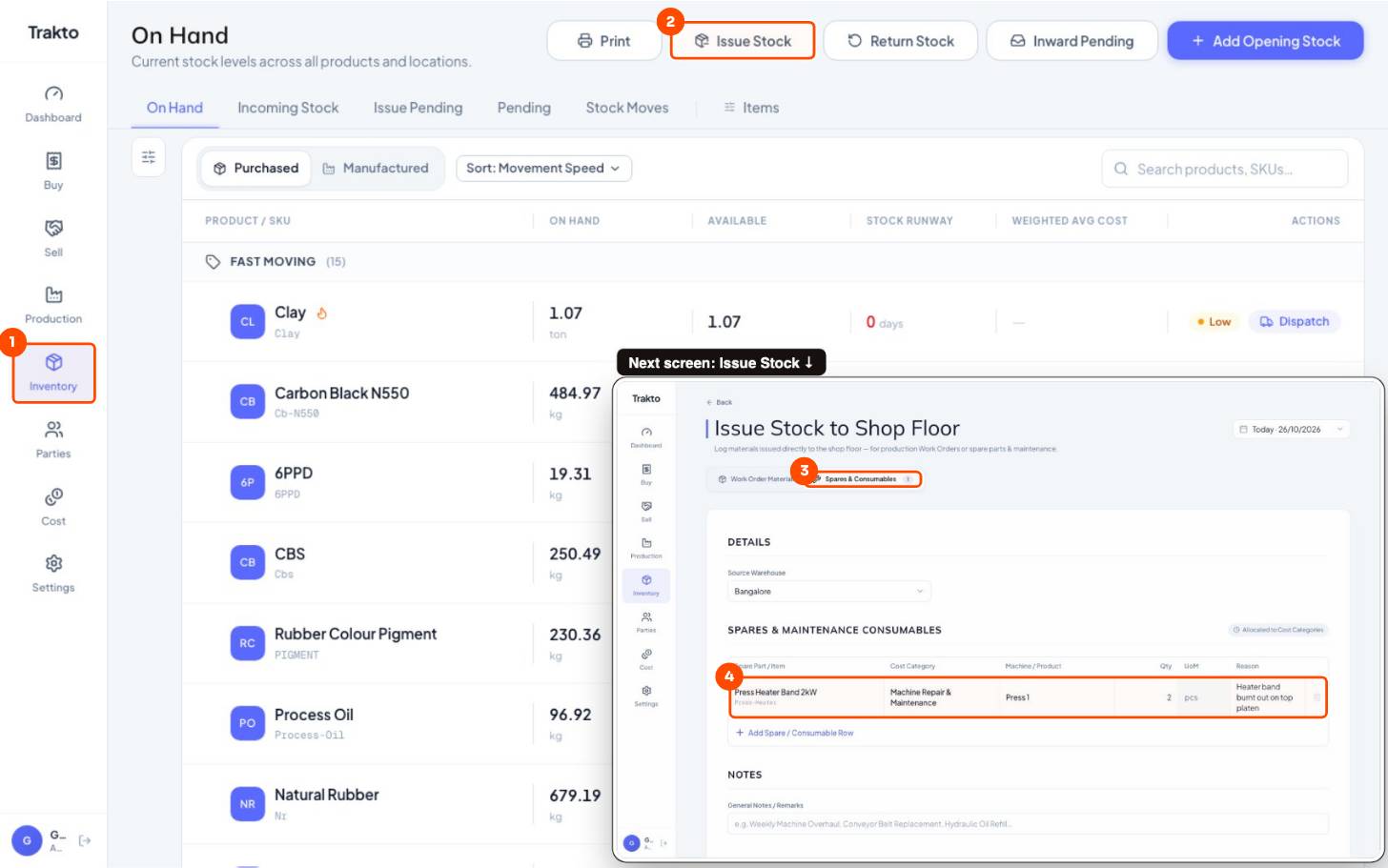Open the Issue Pending tab
The image size is (1388, 868).
coord(418,108)
